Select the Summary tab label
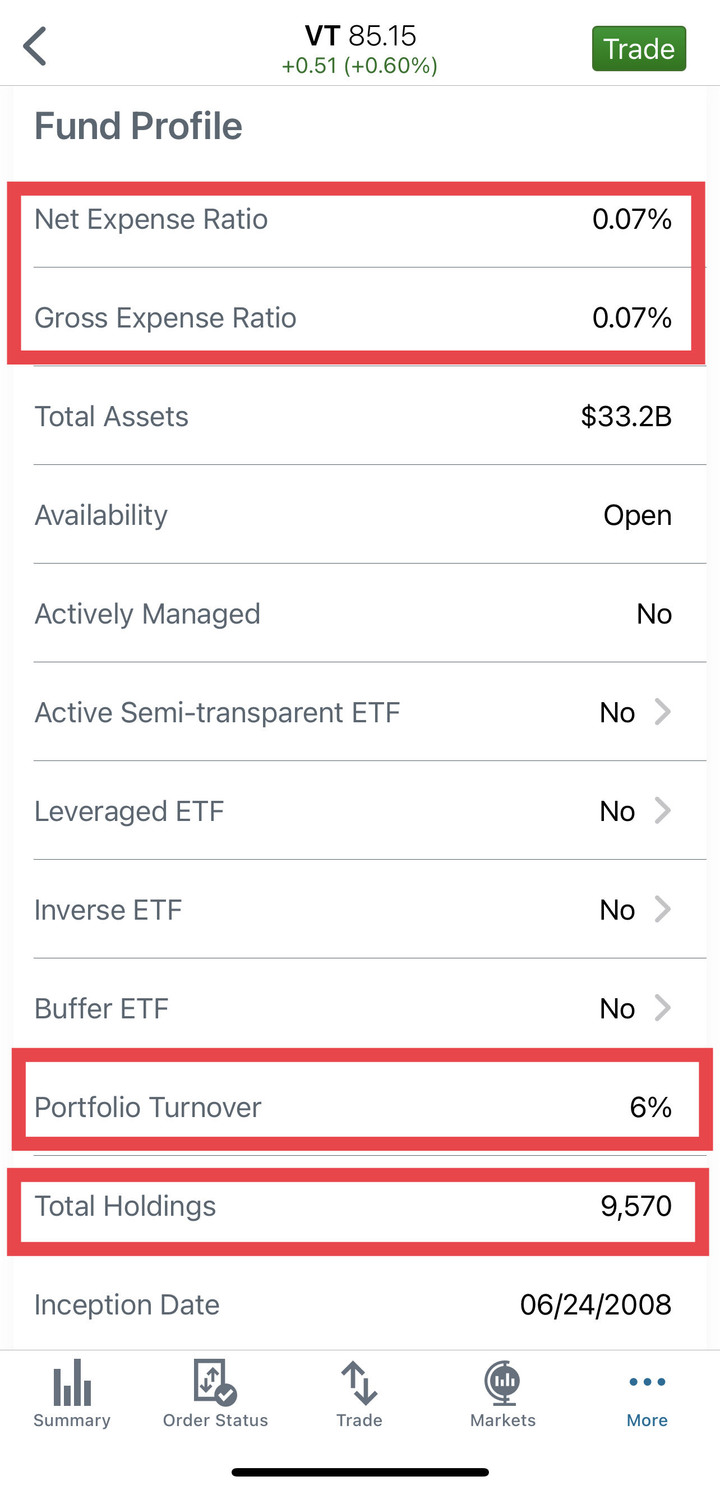The height and width of the screenshot is (1490, 720). tap(72, 1420)
